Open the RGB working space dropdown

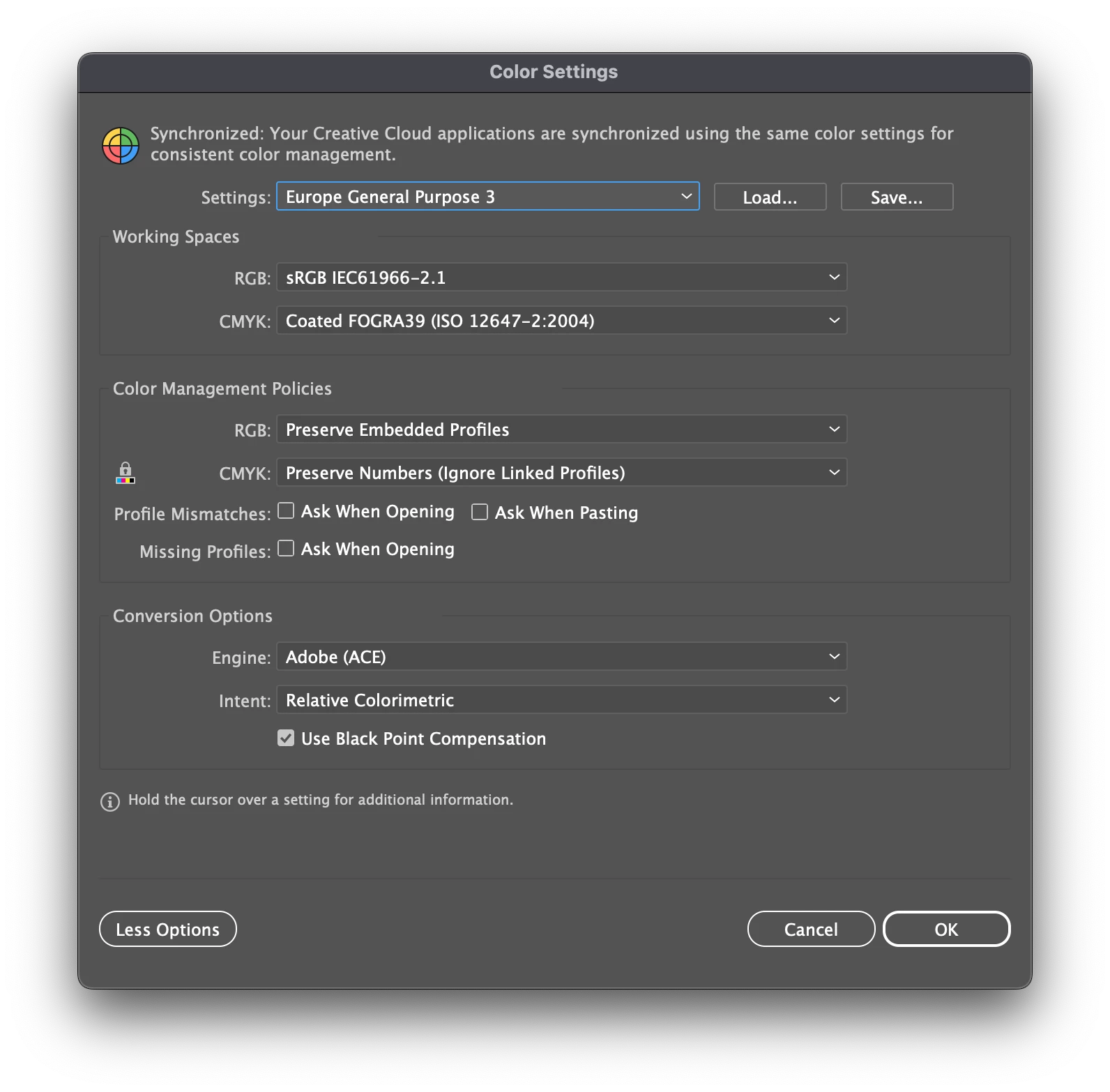click(562, 278)
